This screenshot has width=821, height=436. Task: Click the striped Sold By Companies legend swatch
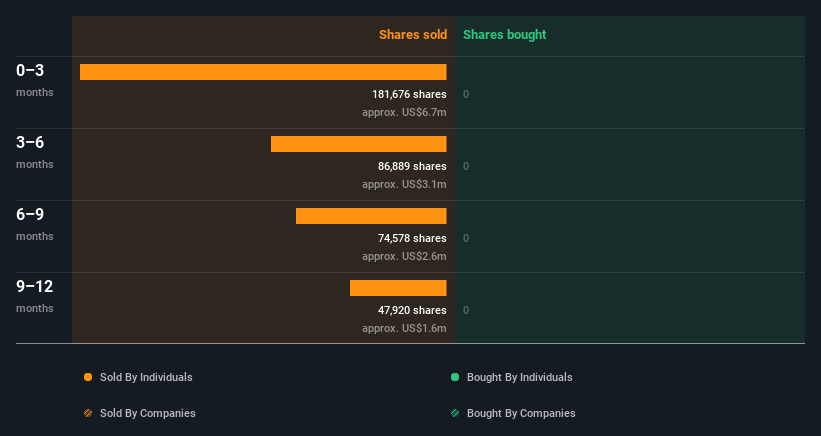pyautogui.click(x=88, y=413)
